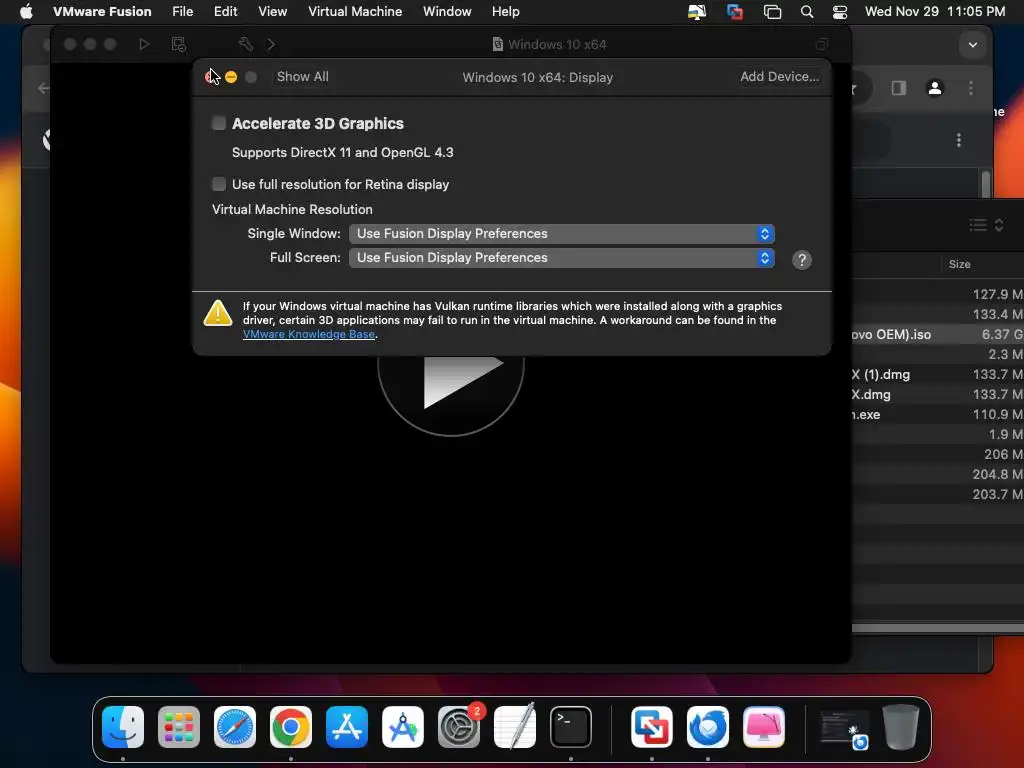1024x768 pixels.
Task: Open the View menu
Action: 272,11
